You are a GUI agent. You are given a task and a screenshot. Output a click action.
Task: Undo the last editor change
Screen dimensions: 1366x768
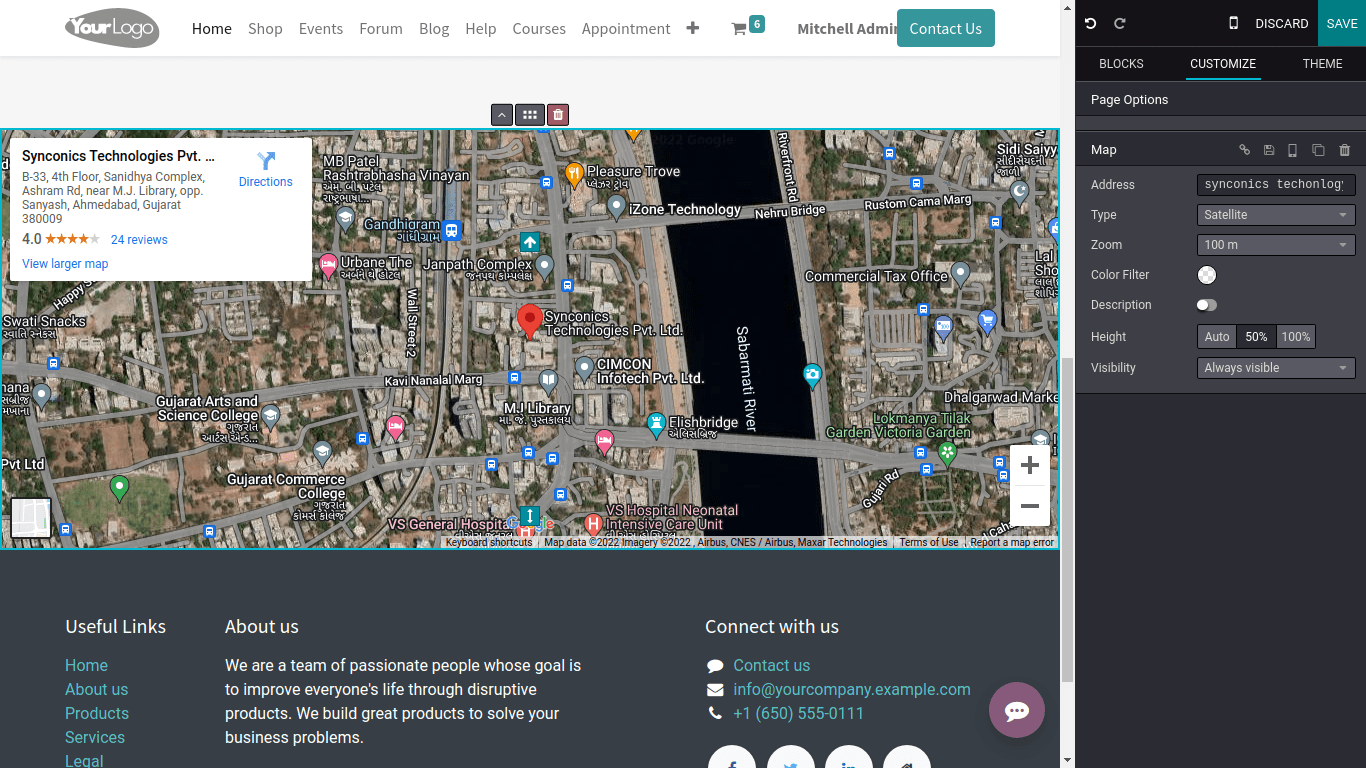coord(1091,23)
